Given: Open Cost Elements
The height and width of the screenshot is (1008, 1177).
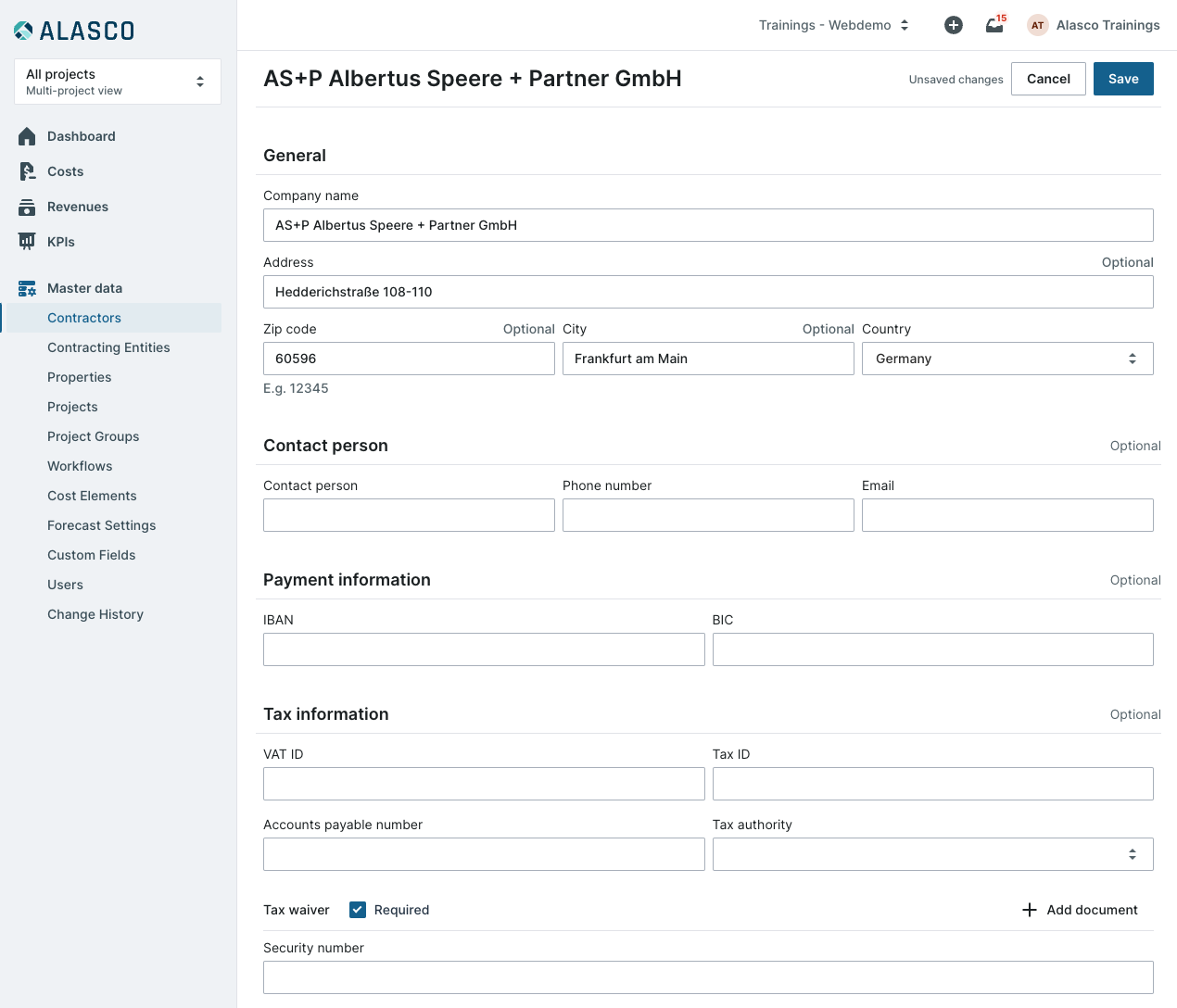Looking at the screenshot, I should coord(92,496).
